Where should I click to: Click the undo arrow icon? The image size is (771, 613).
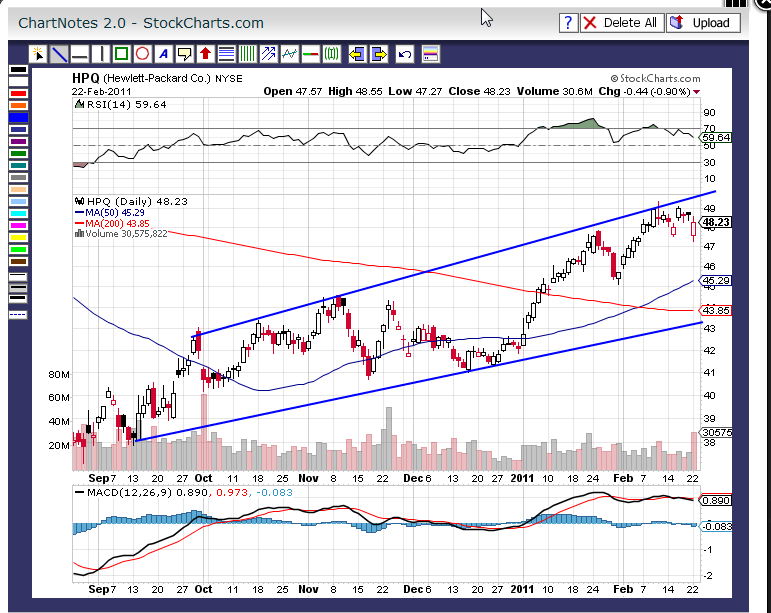tap(404, 54)
